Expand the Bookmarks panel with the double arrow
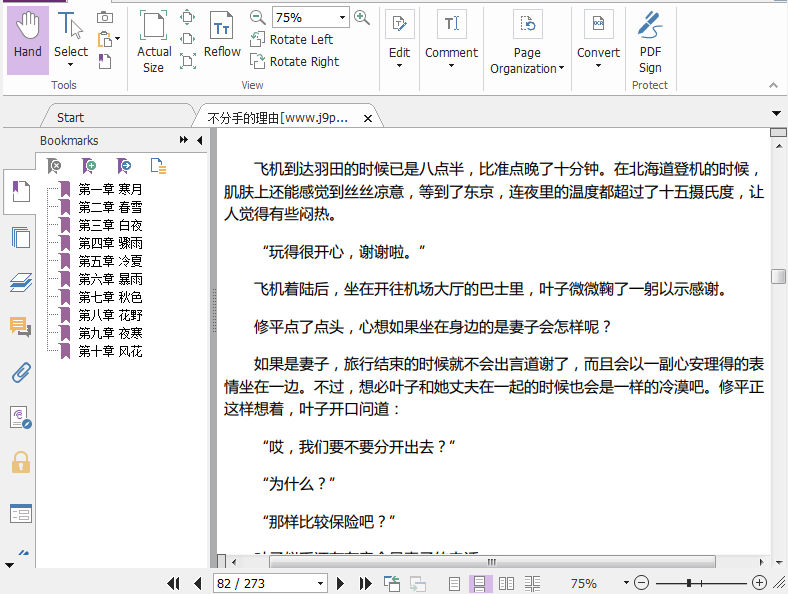 [x=184, y=140]
